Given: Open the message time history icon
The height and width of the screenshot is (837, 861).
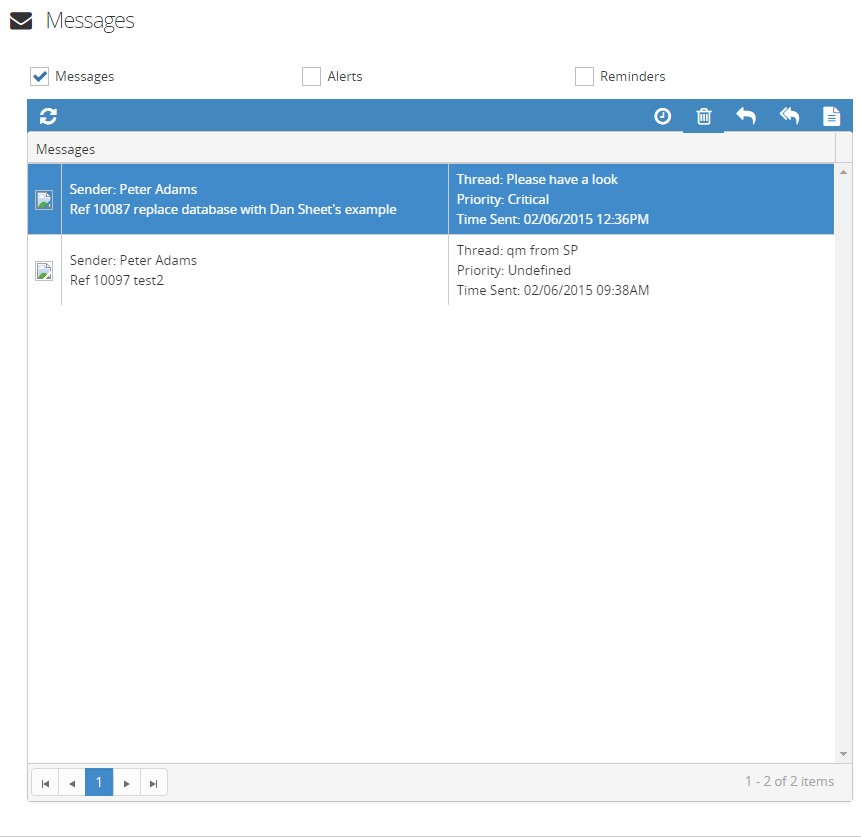Looking at the screenshot, I should 662,116.
